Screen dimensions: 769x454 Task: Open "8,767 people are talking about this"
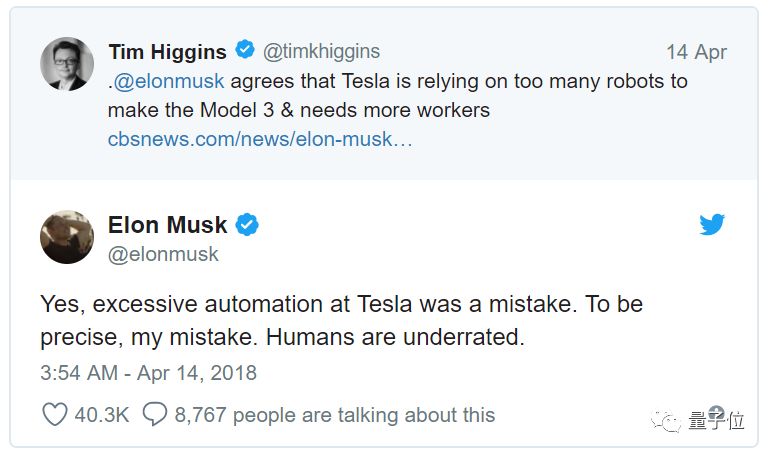334,414
